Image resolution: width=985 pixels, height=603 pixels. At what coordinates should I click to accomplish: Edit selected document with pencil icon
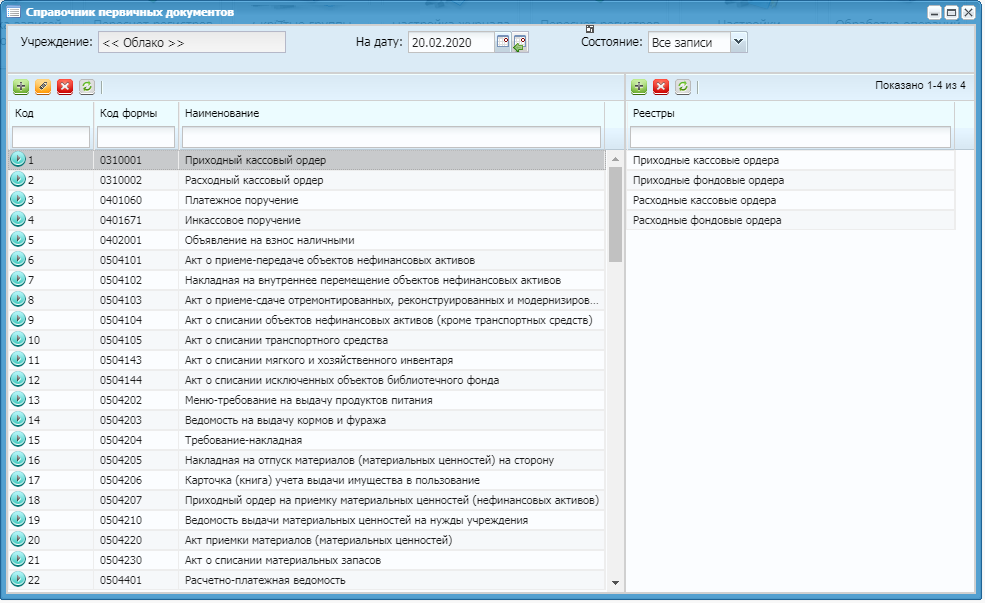pyautogui.click(x=43, y=87)
